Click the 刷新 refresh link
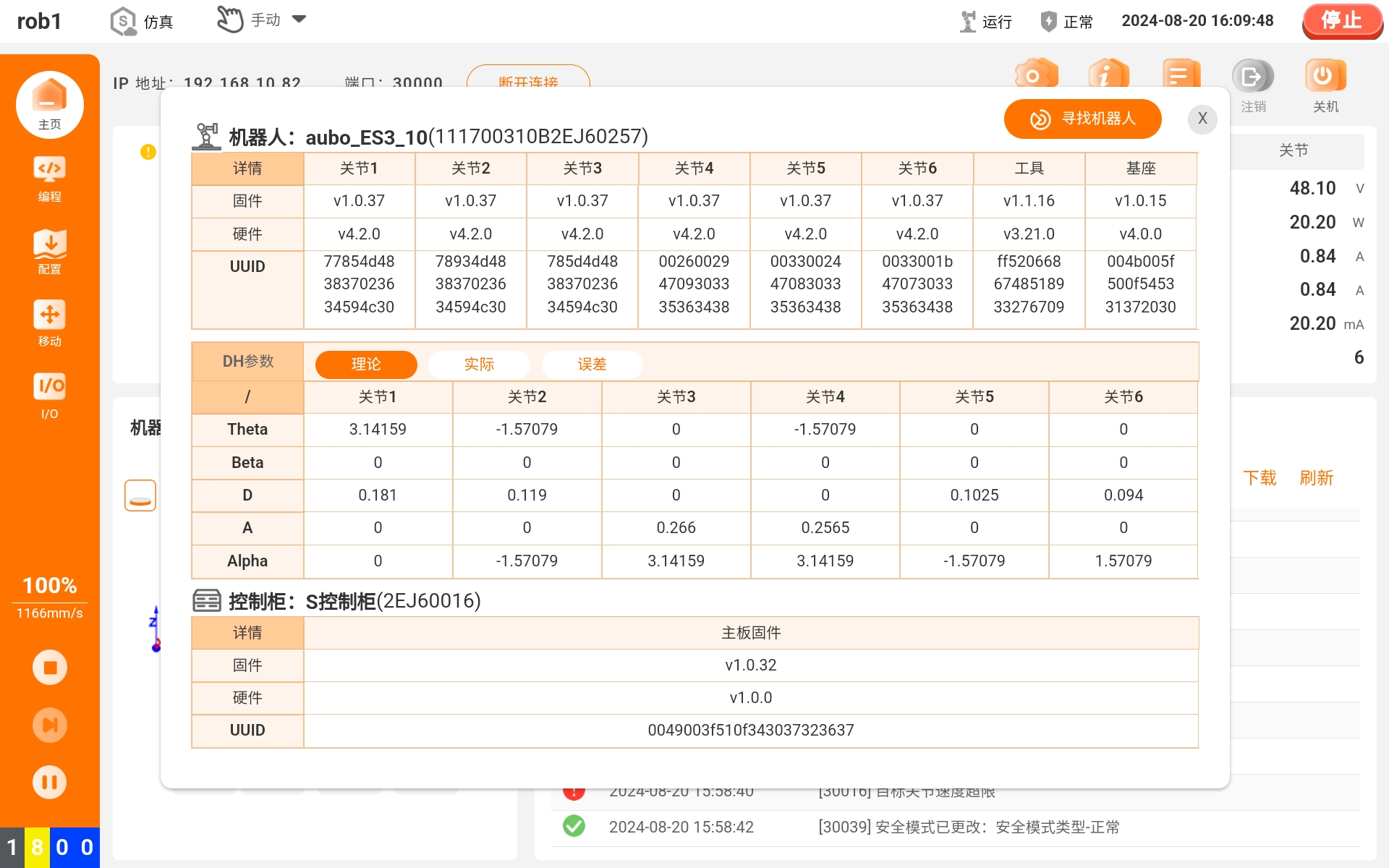The width and height of the screenshot is (1389, 868). tap(1316, 478)
